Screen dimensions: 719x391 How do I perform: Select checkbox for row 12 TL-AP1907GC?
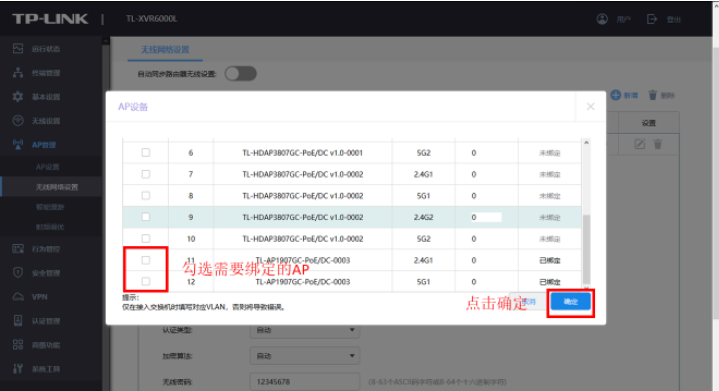click(x=146, y=281)
